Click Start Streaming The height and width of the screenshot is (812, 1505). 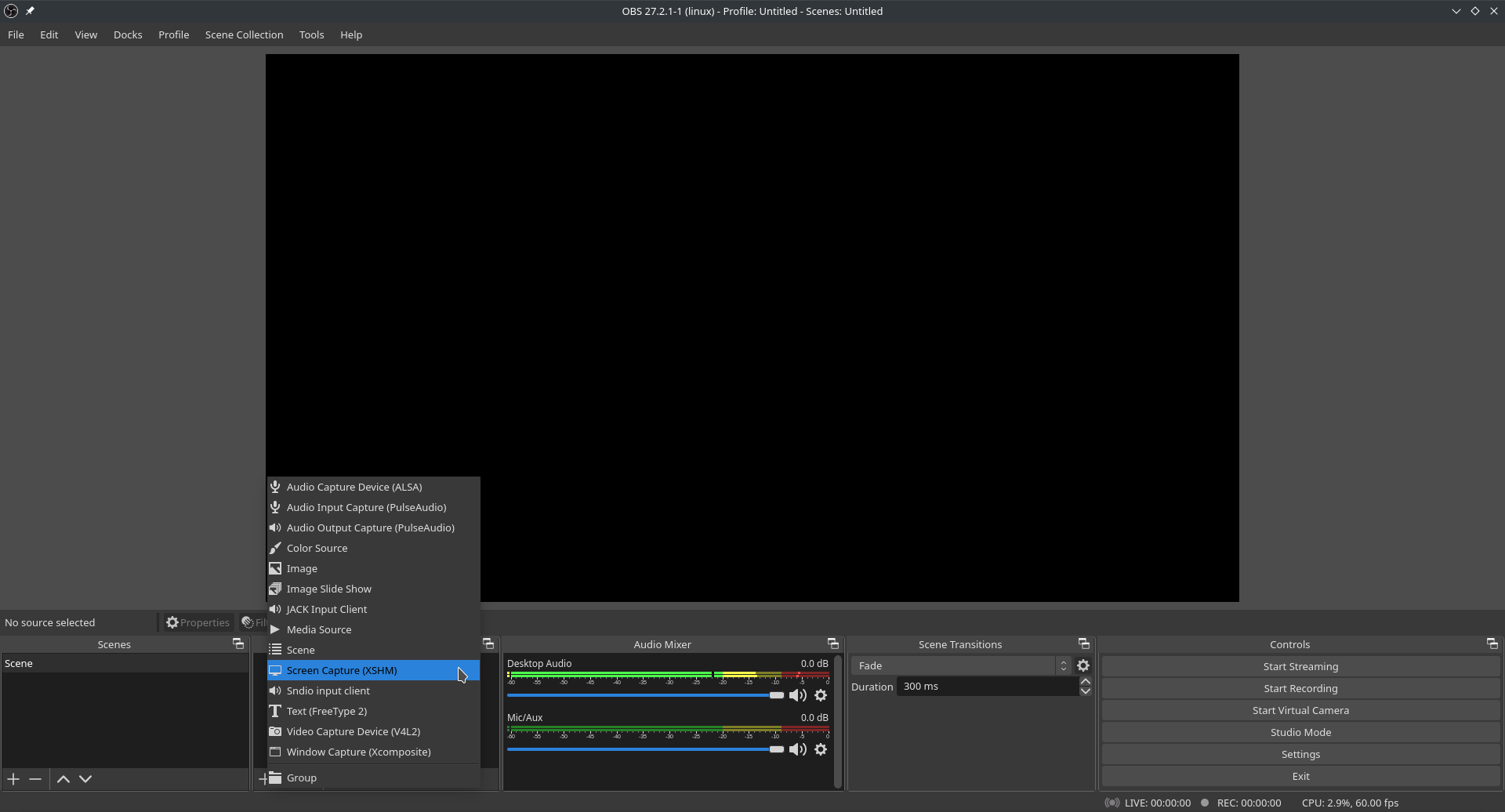pos(1300,666)
